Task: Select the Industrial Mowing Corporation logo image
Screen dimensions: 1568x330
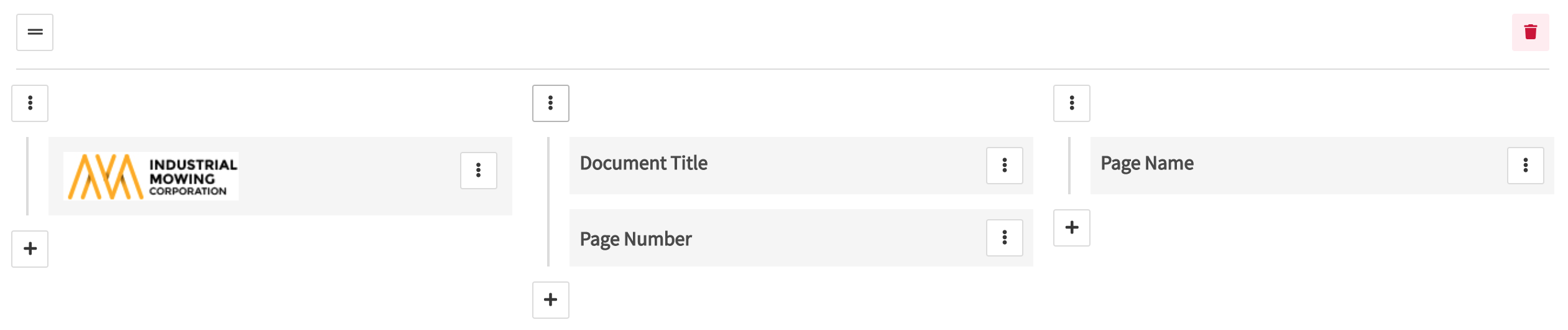Action: click(x=151, y=176)
